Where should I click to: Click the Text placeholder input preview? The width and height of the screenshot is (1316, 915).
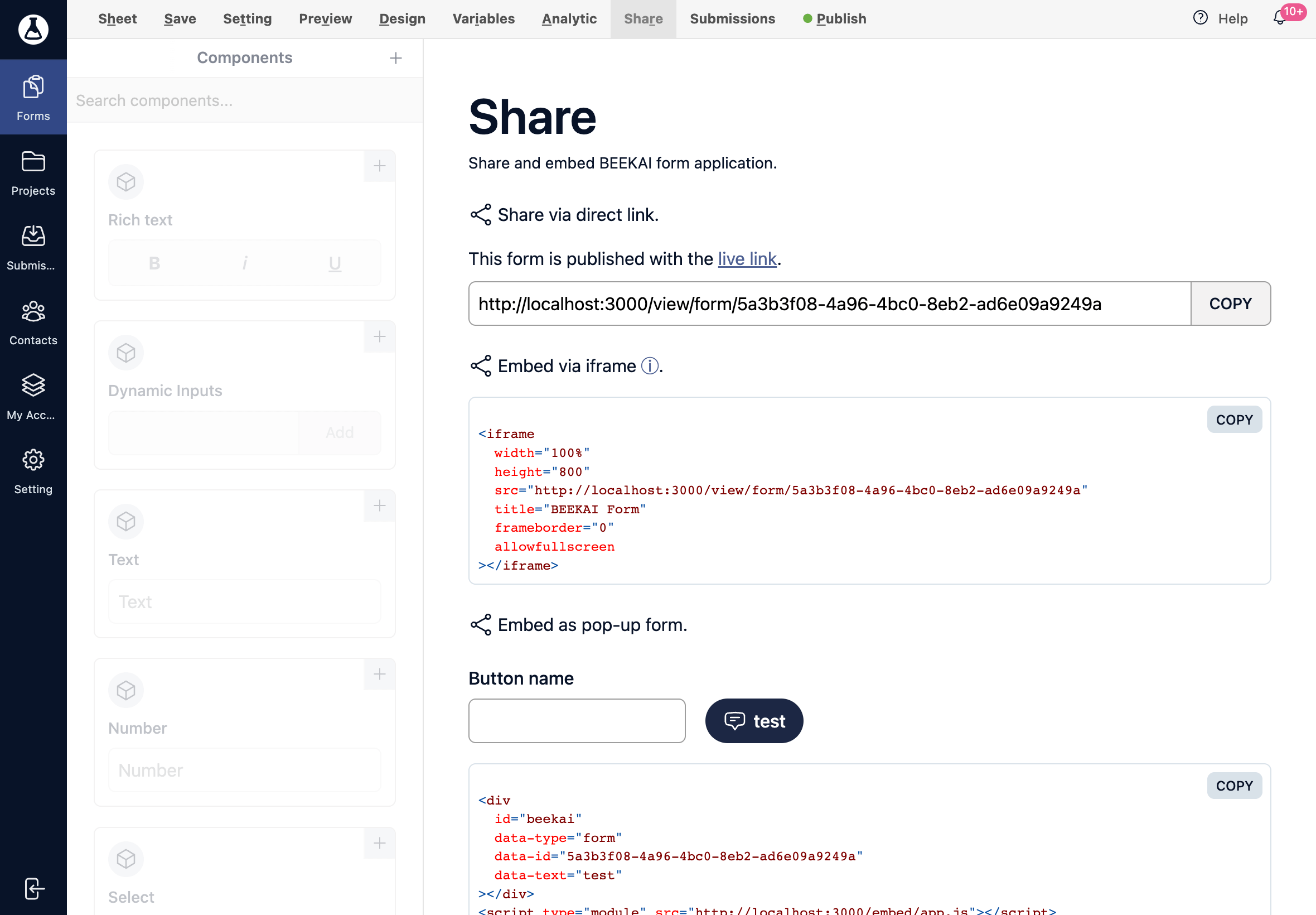[x=245, y=602]
